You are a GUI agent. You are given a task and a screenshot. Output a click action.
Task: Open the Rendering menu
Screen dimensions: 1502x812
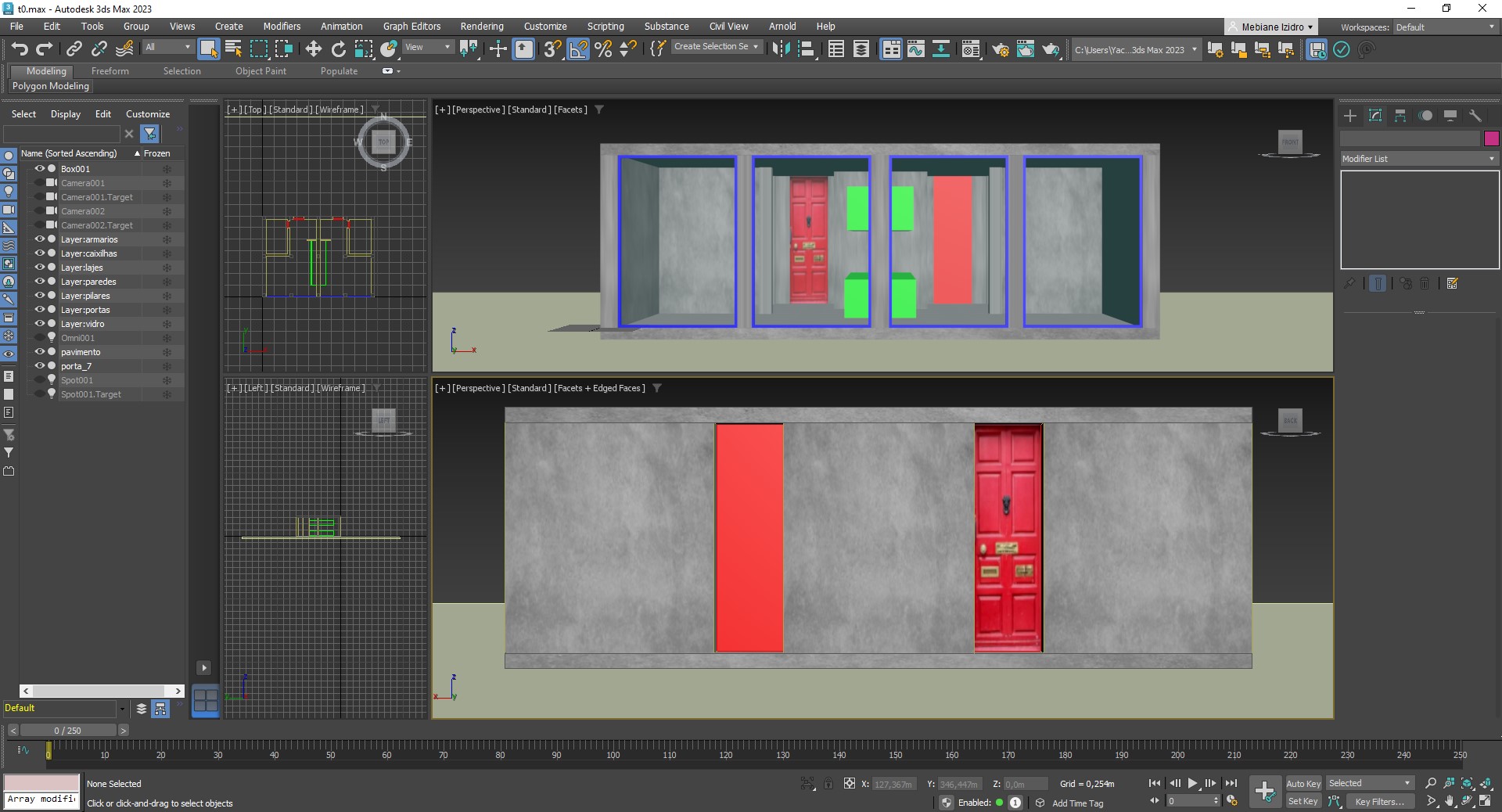tap(481, 26)
